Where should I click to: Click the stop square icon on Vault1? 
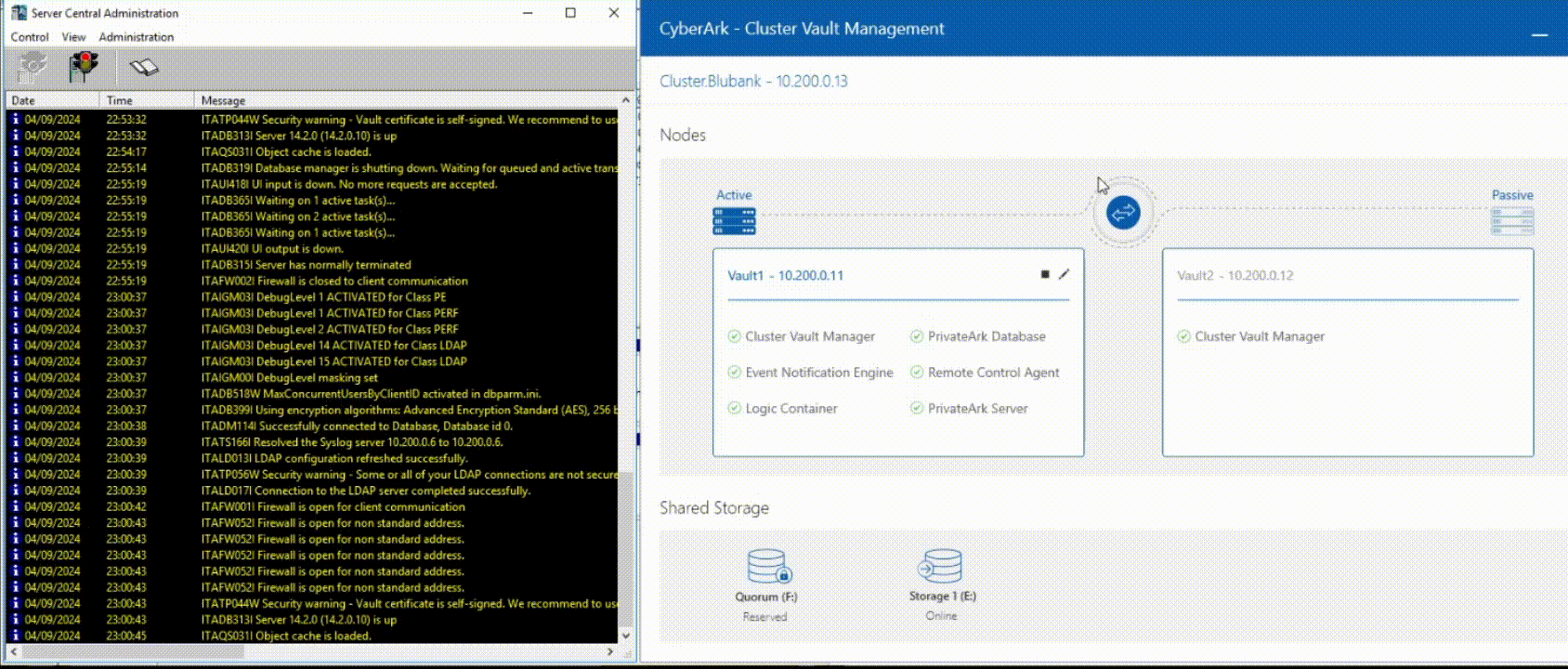[1045, 274]
